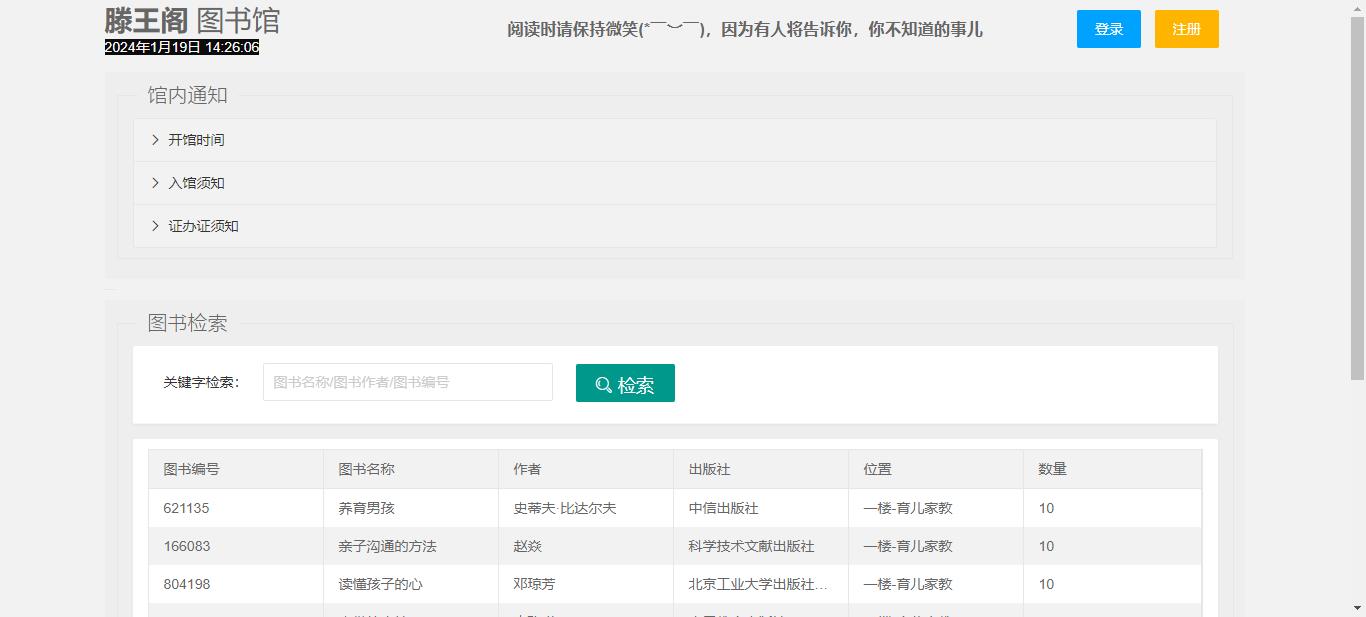Click quantity cell in 亲子沟通的方法 row

click(1113, 546)
